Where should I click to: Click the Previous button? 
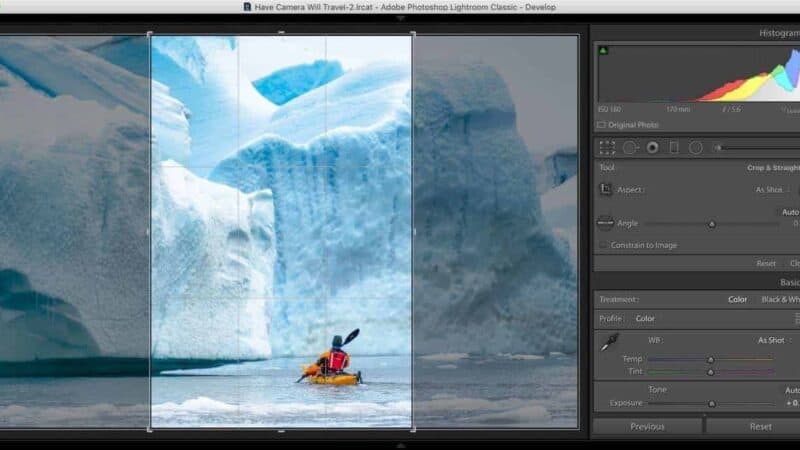(647, 427)
